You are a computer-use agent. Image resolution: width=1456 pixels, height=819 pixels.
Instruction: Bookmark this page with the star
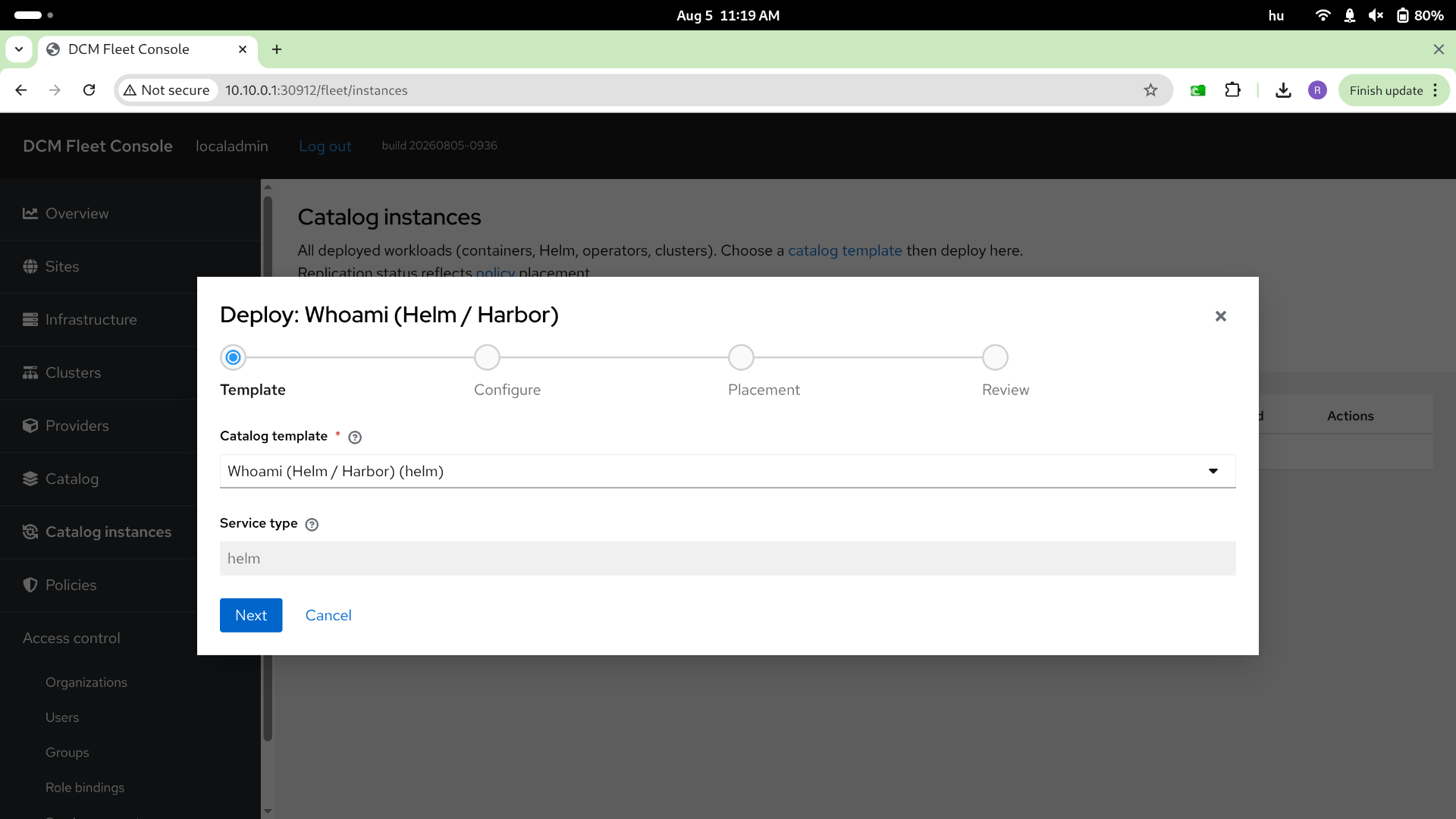point(1150,90)
